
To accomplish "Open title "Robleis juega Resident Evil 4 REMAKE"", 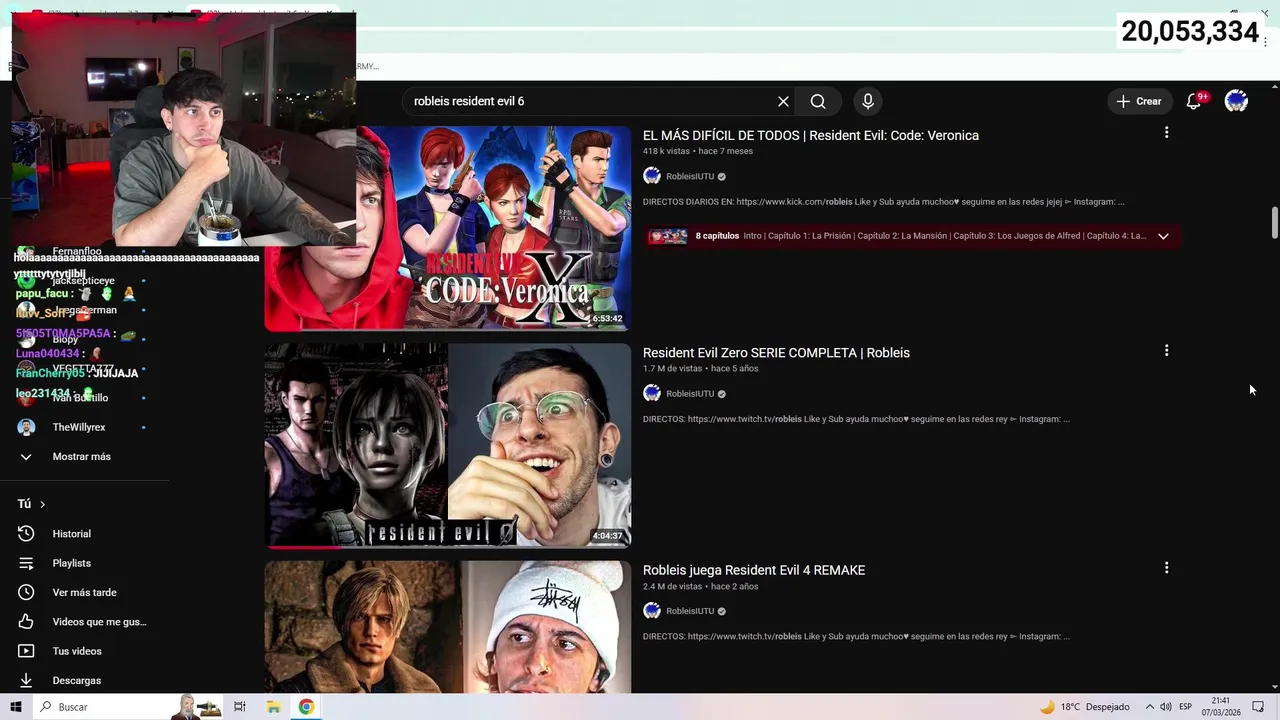I will 754,570.
